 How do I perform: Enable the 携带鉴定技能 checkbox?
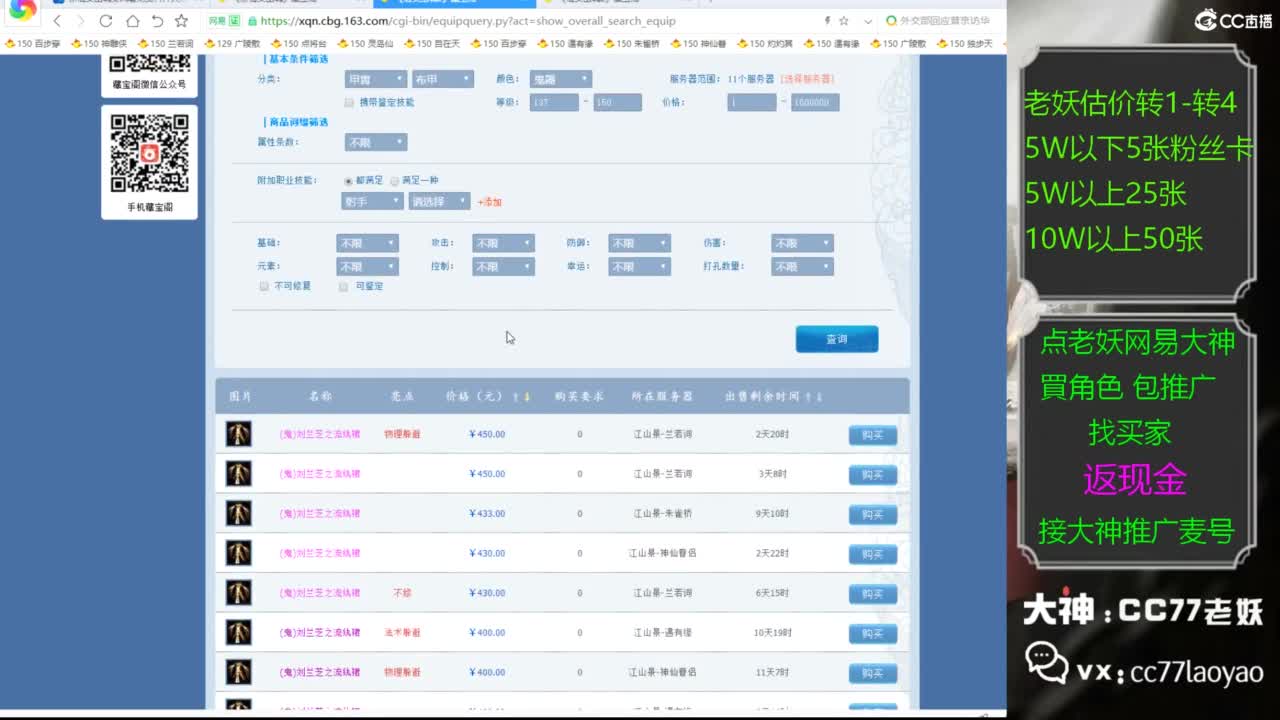point(349,102)
